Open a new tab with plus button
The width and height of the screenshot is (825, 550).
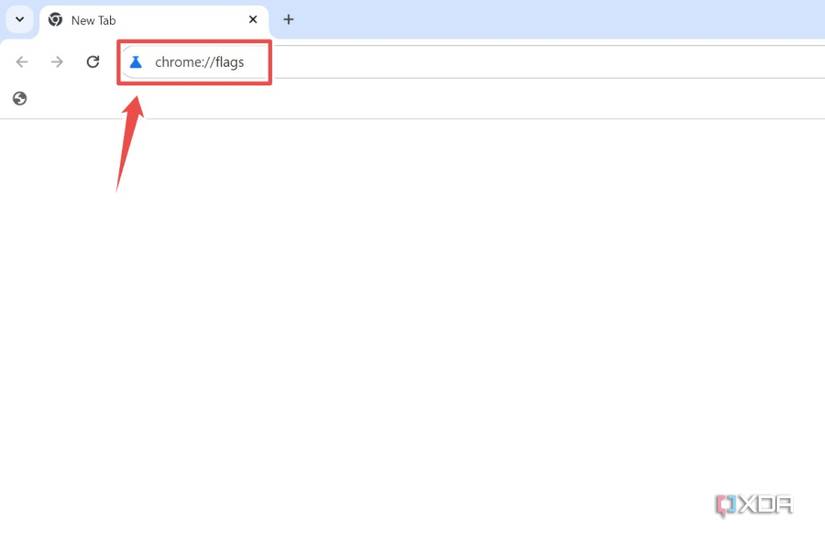click(288, 19)
